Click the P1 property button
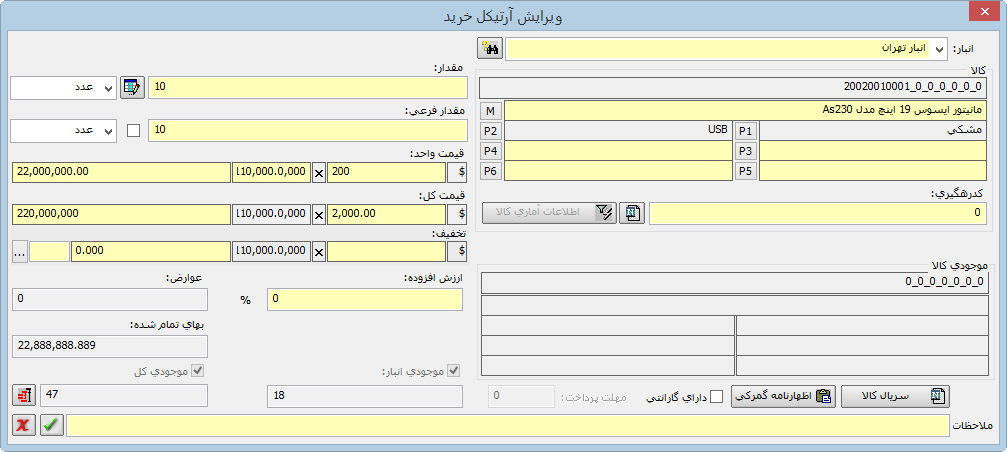 [x=746, y=131]
